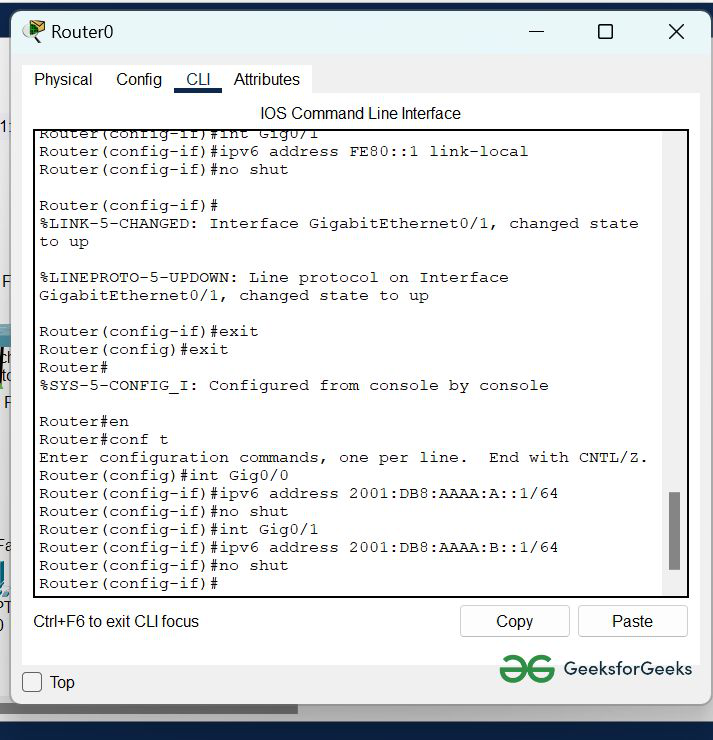This screenshot has width=713, height=740.
Task: Click the IOS Command Line Interface heading
Action: (360, 114)
